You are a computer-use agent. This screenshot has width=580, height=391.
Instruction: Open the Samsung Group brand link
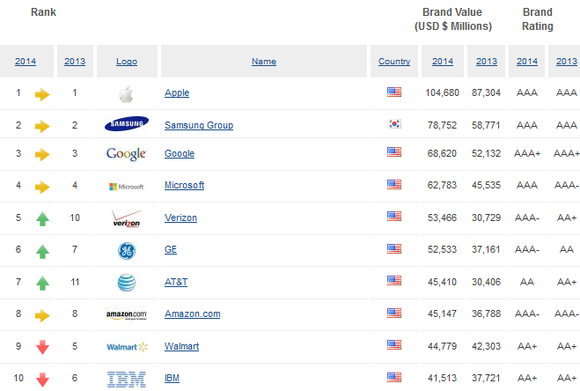(x=199, y=125)
